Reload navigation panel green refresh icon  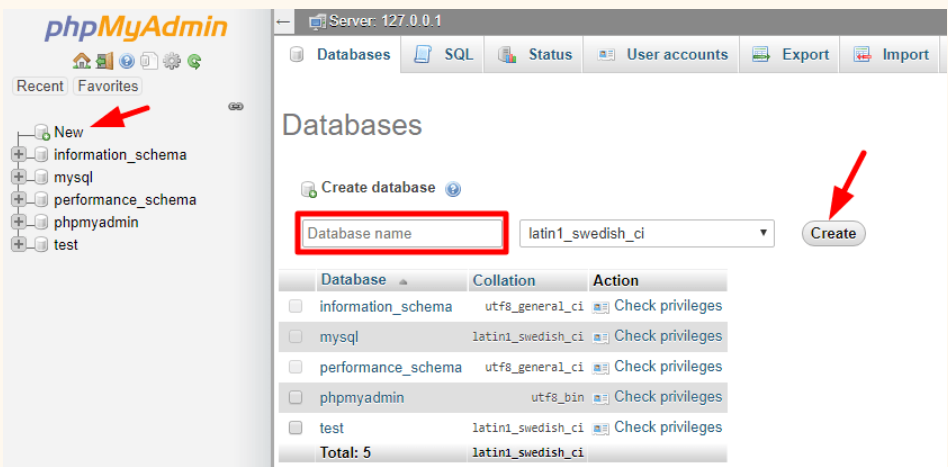coord(194,60)
